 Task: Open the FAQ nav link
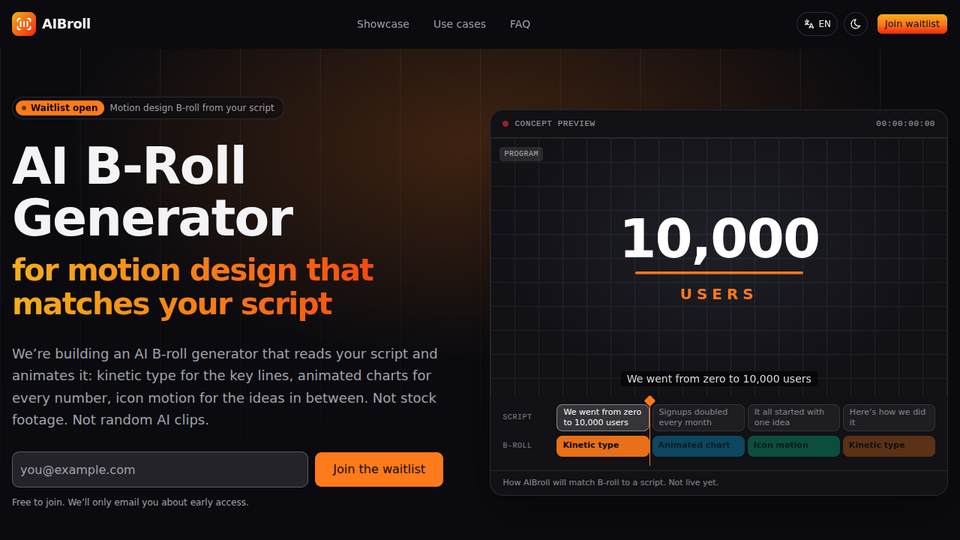520,24
